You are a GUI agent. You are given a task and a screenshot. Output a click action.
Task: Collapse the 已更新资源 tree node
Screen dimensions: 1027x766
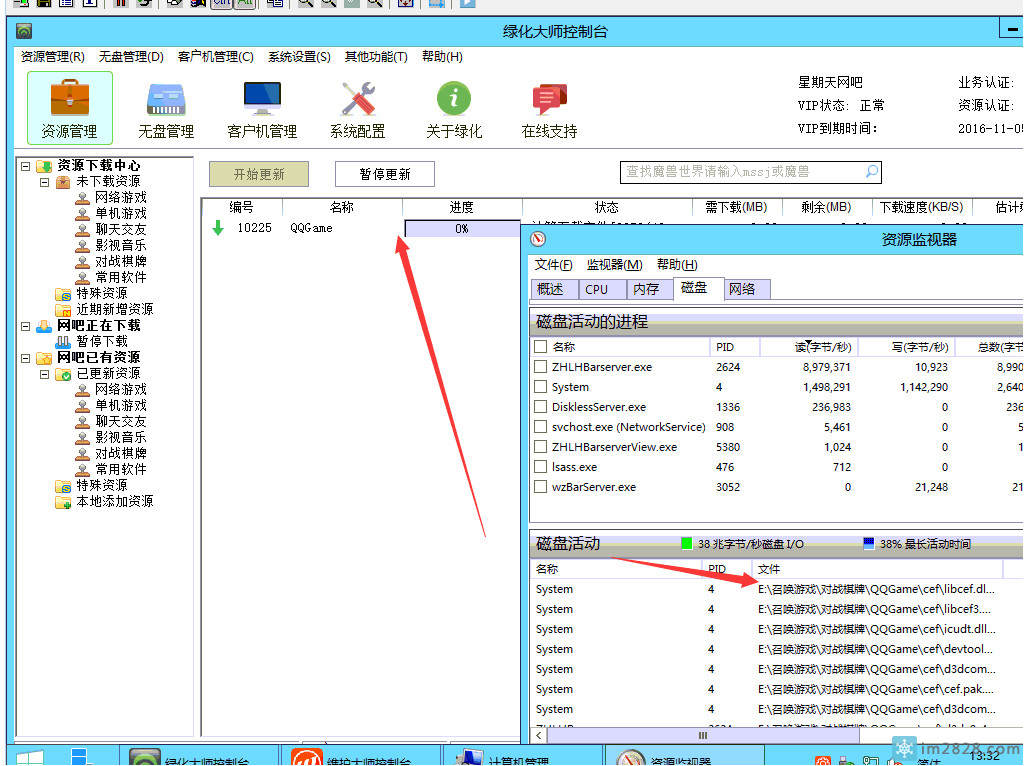click(45, 374)
